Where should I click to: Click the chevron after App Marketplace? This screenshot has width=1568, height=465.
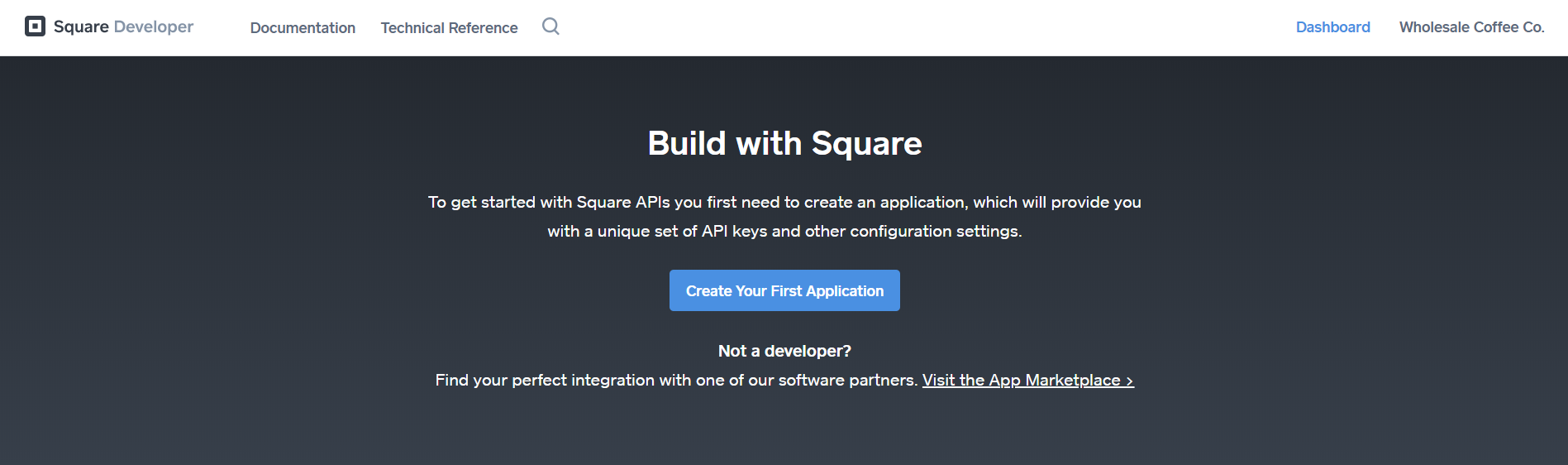[x=1130, y=381]
